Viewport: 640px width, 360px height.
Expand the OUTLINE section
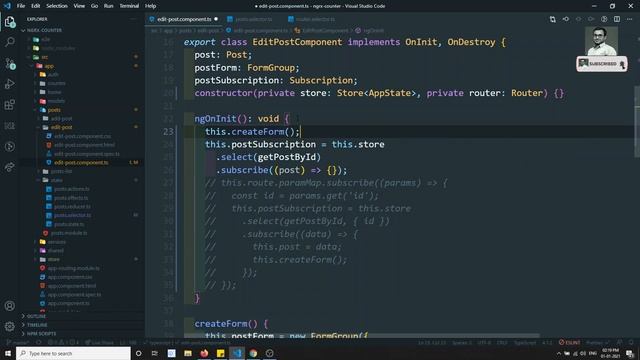tap(36, 316)
